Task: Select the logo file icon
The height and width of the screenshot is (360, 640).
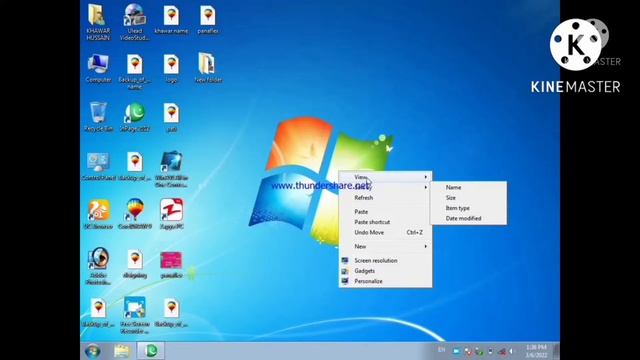Action: pos(171,64)
